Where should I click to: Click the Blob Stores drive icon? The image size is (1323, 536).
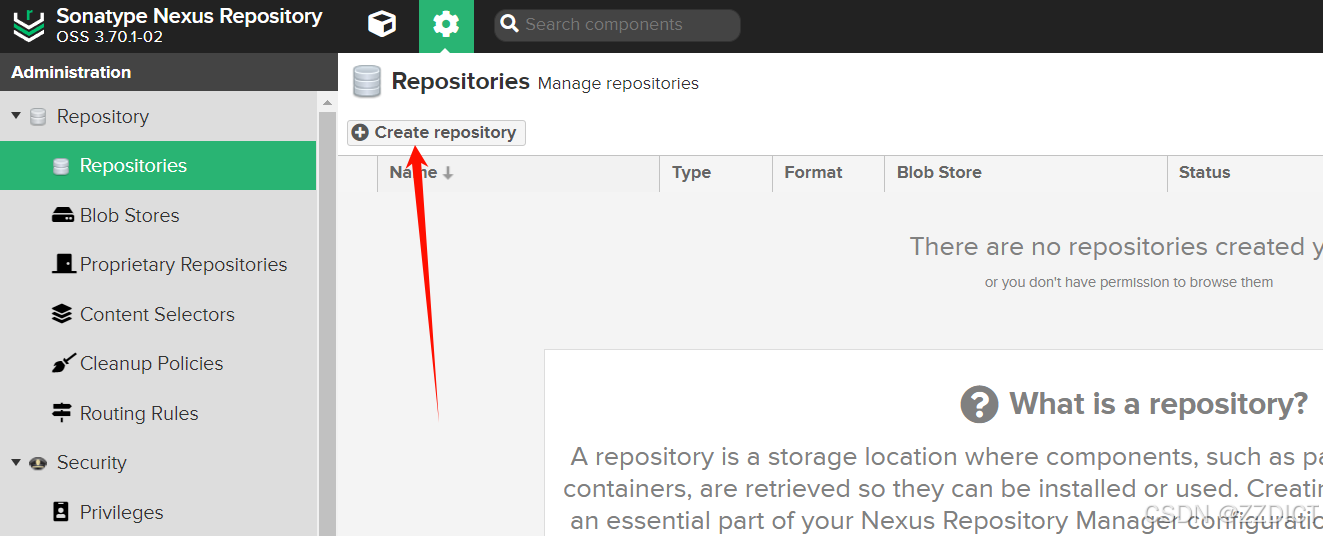click(x=62, y=215)
